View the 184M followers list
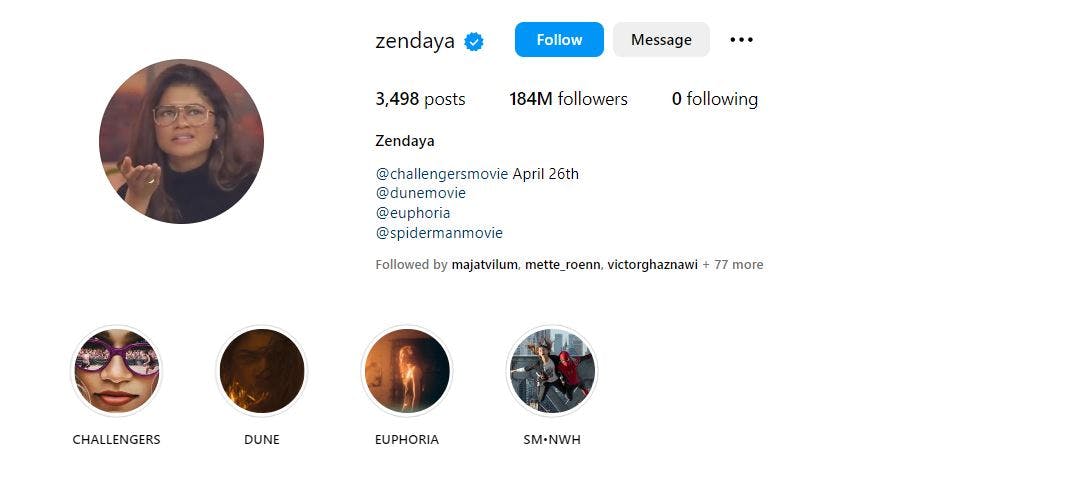This screenshot has width=1067, height=494. [568, 99]
